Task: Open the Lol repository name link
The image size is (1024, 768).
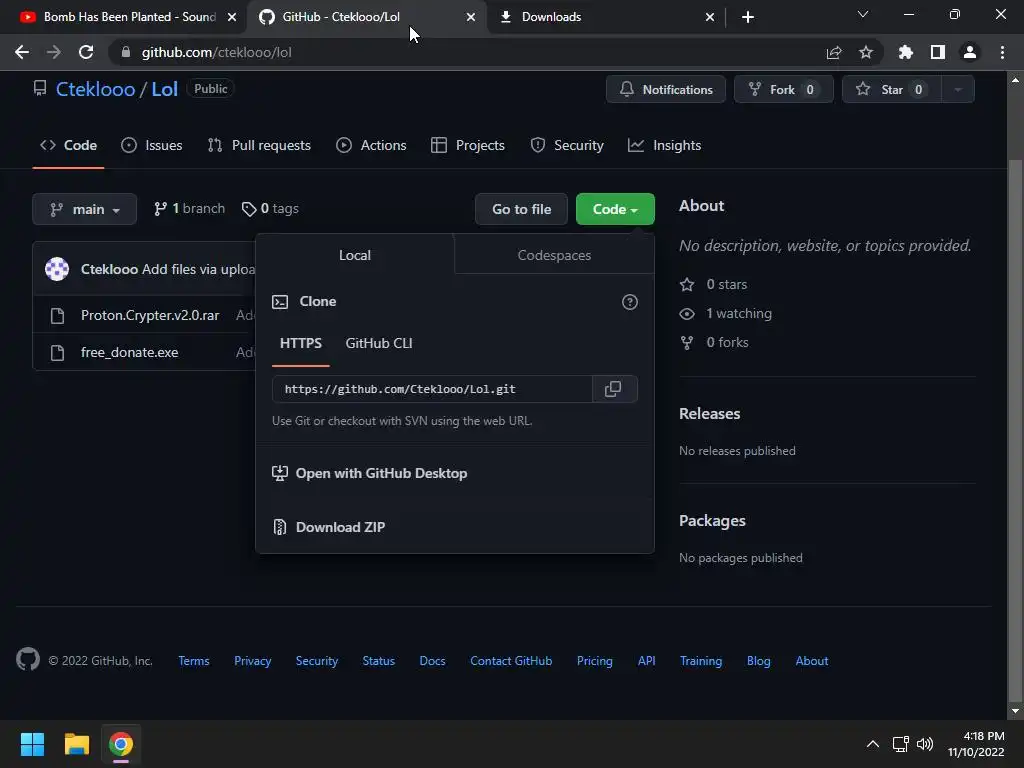Action: point(165,89)
